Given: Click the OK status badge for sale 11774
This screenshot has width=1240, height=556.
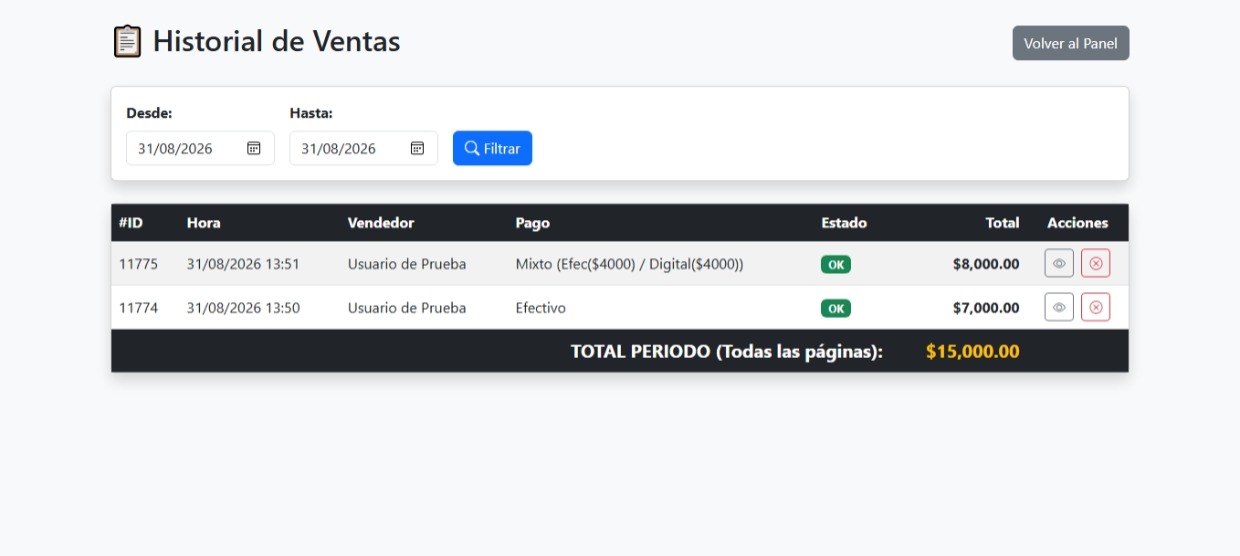Looking at the screenshot, I should coord(836,308).
